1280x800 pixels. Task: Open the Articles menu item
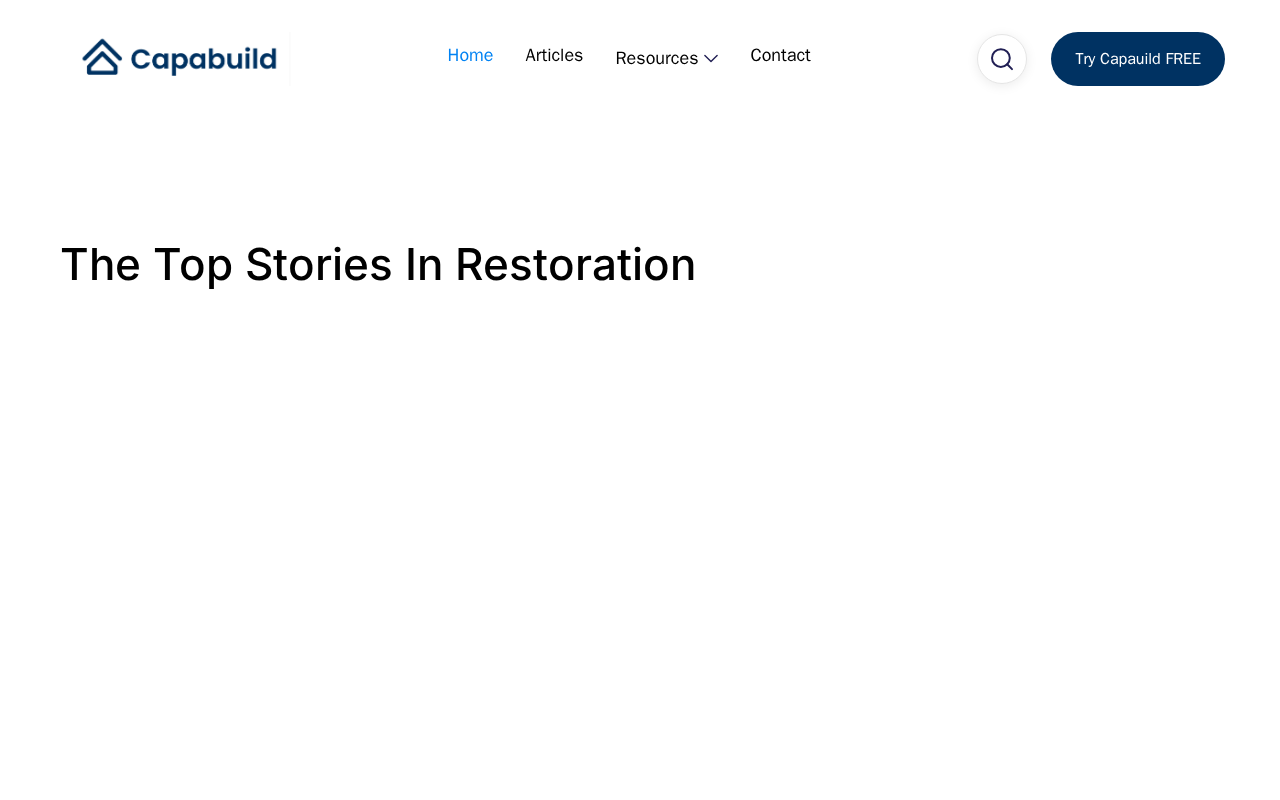(554, 56)
